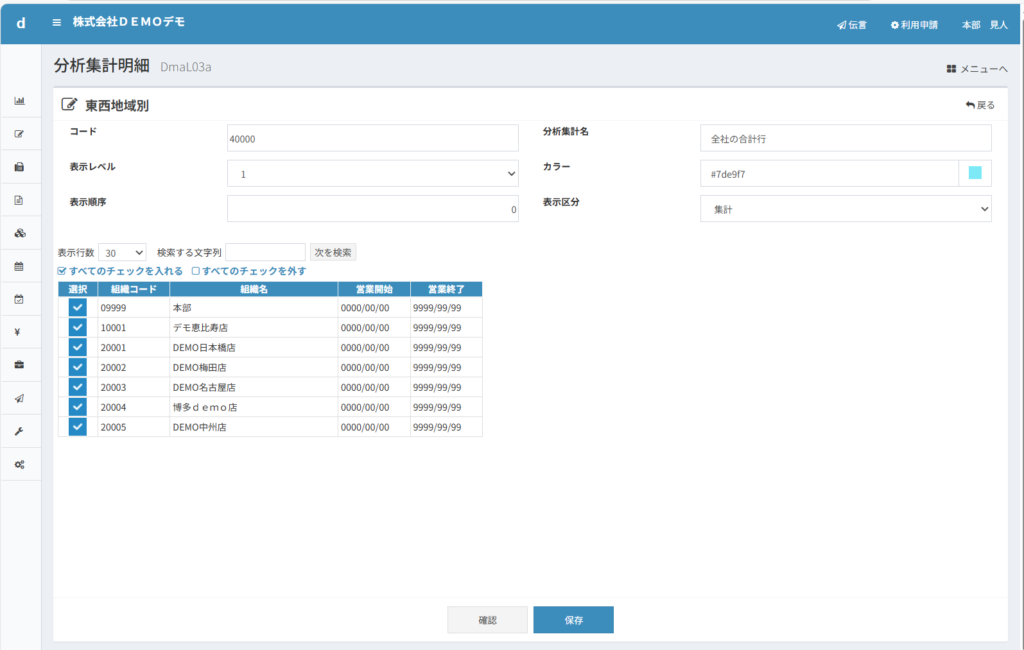1024x650 pixels.
Task: Open the briefcase sidebar icon
Action: [x=19, y=365]
